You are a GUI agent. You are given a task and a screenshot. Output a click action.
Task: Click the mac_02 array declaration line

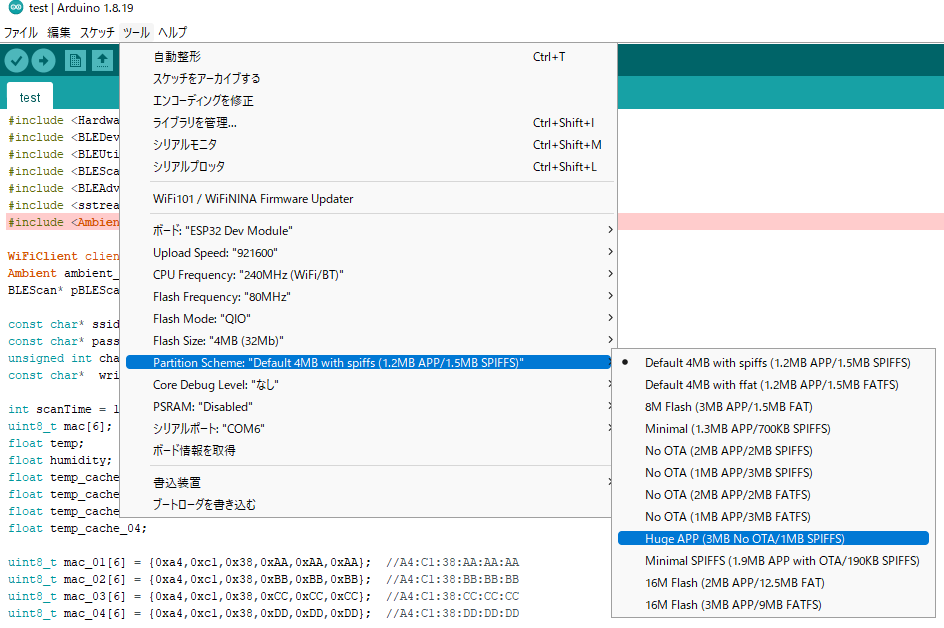point(263,579)
